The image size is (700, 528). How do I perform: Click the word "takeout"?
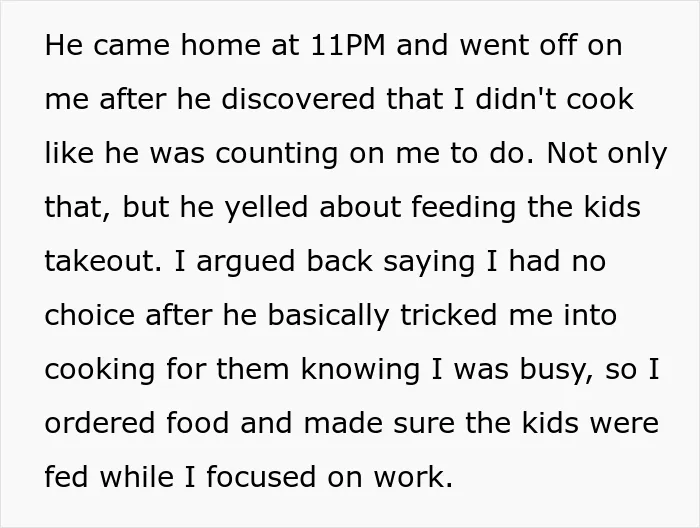(102, 261)
